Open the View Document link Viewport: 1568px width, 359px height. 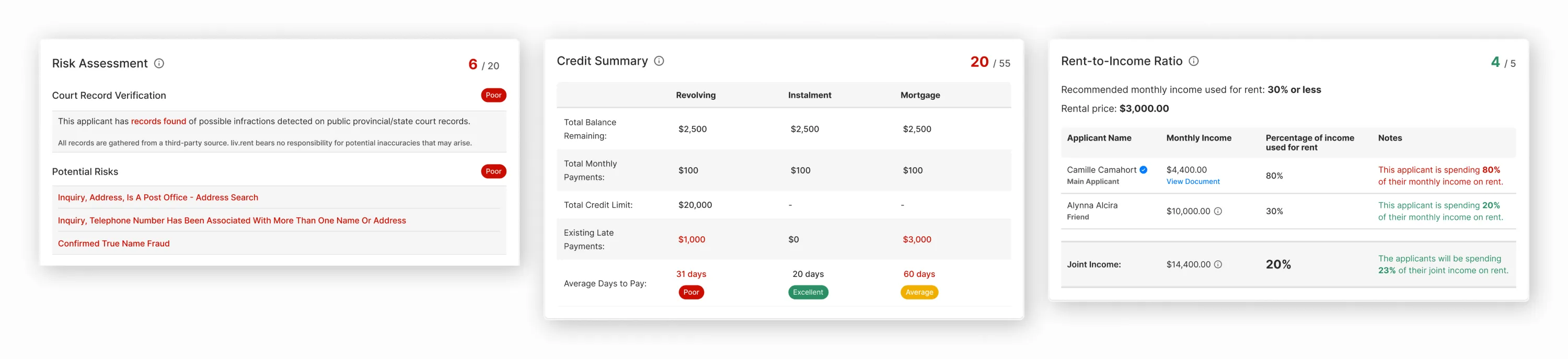point(1193,181)
